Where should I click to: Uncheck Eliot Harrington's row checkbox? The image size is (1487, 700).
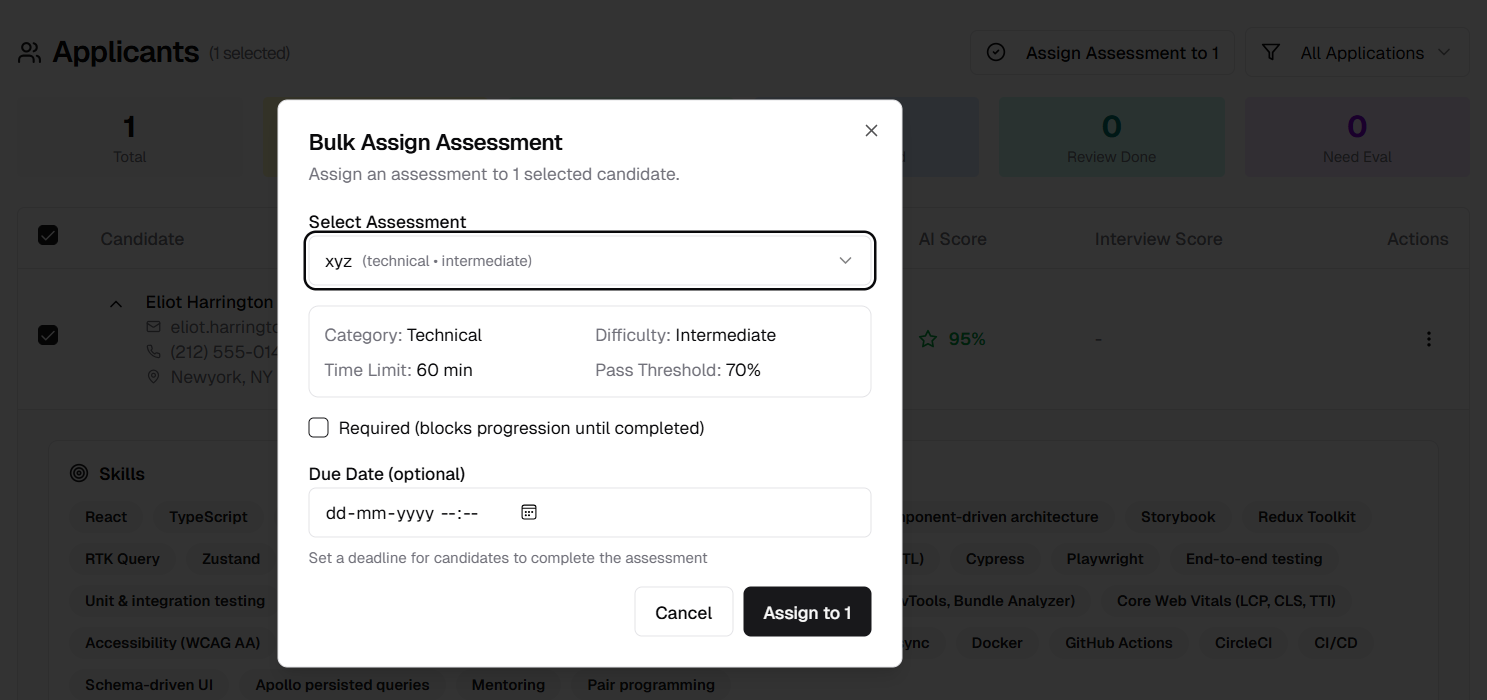(x=48, y=335)
